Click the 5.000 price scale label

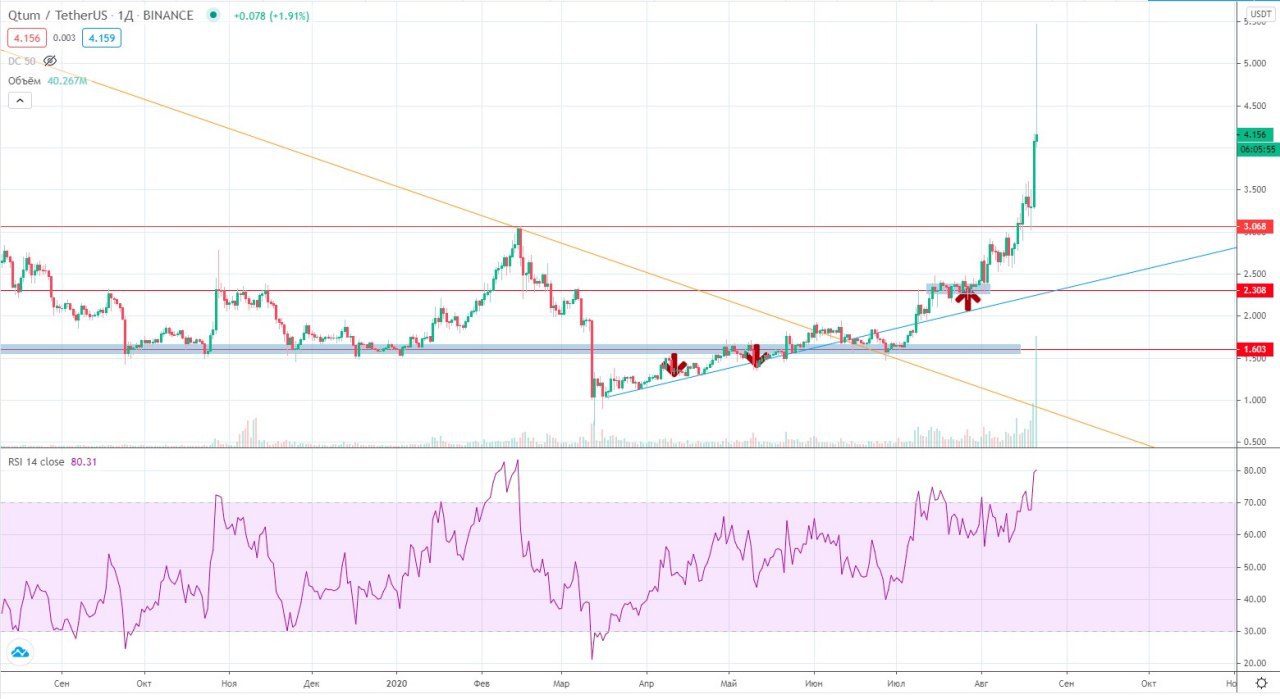point(1255,63)
